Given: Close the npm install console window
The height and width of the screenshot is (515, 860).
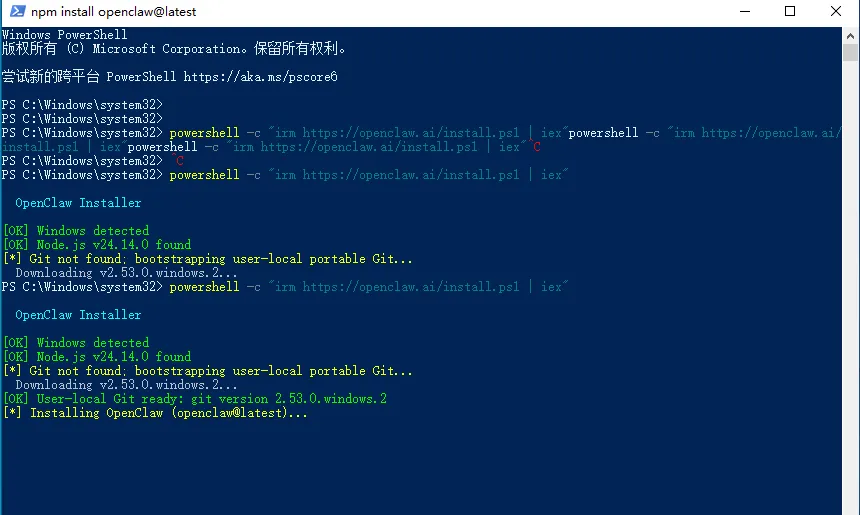Looking at the screenshot, I should tap(836, 12).
